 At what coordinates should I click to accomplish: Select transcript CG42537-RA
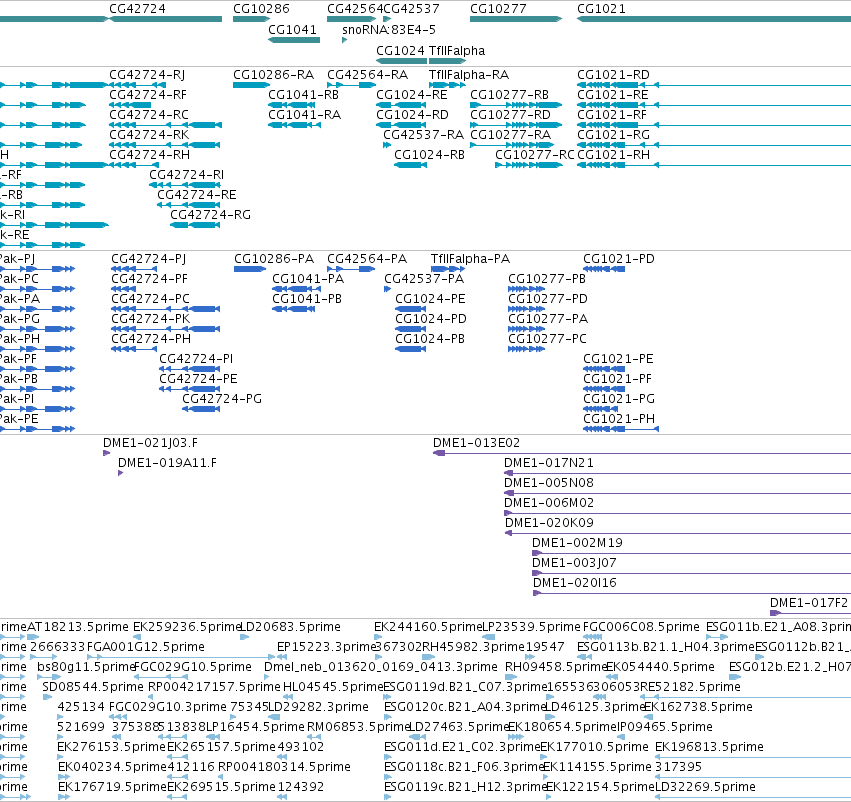[423, 135]
